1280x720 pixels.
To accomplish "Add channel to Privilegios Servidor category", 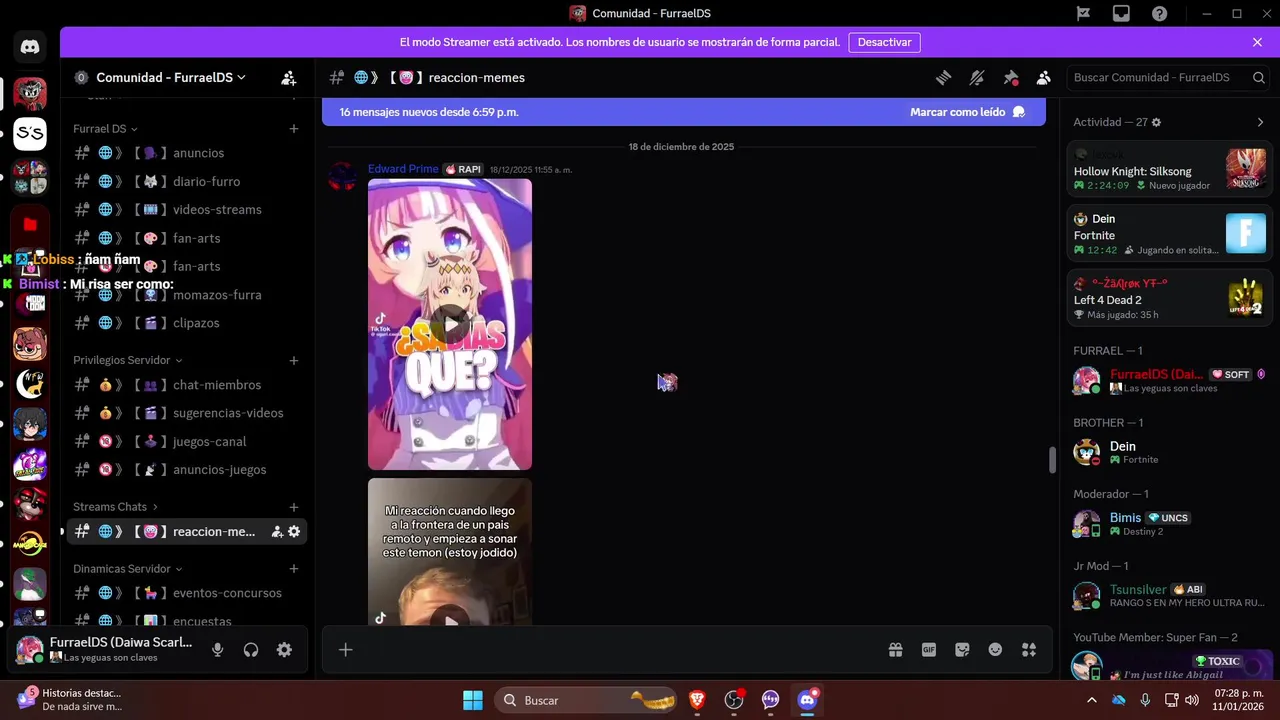I will pyautogui.click(x=294, y=360).
